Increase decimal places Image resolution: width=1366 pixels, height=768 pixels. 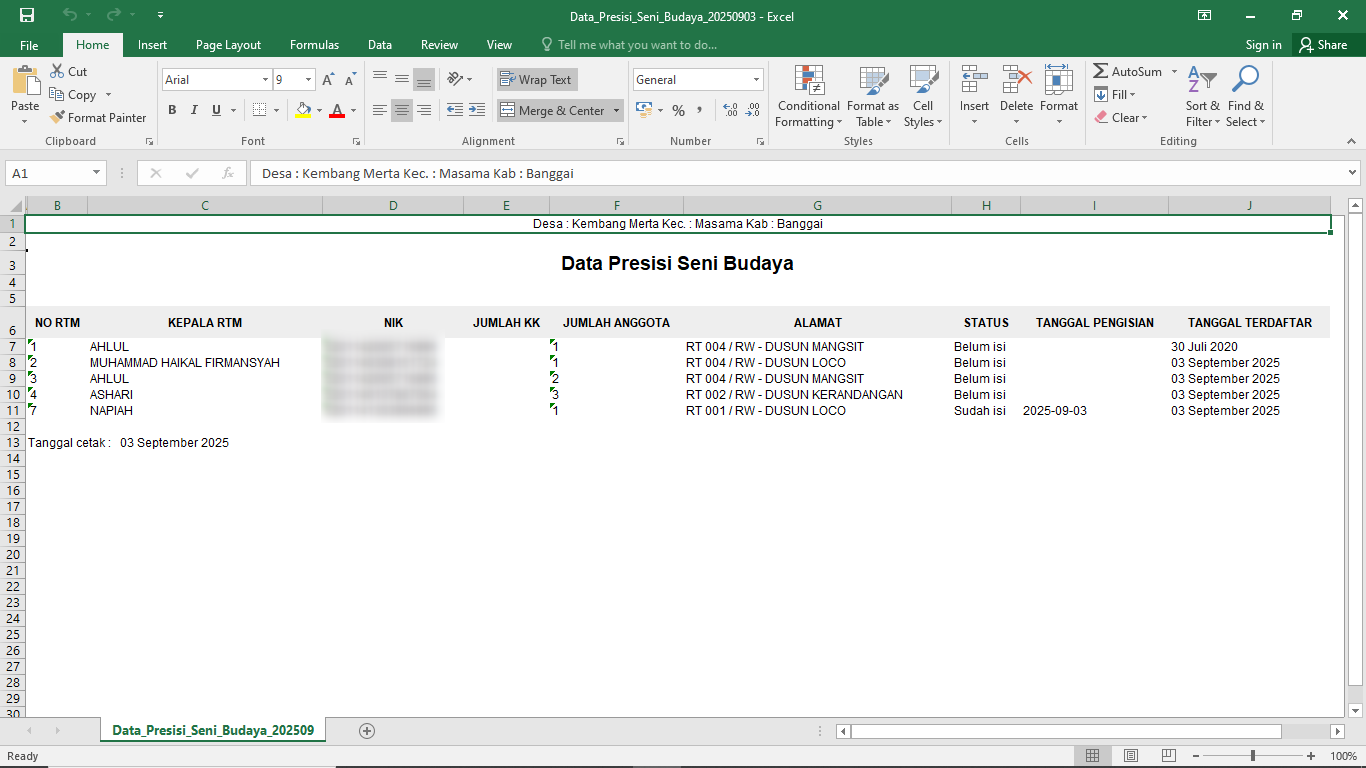click(x=730, y=110)
